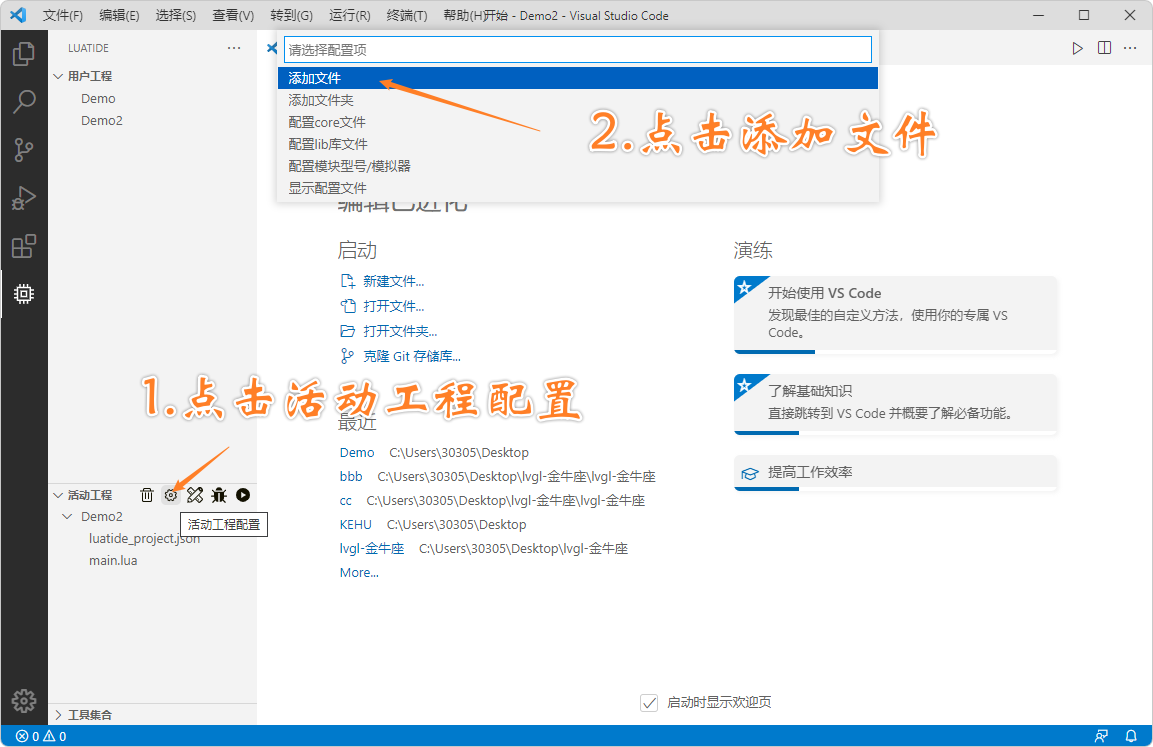
Task: Click the 请选择配置项 input box
Action: click(578, 49)
